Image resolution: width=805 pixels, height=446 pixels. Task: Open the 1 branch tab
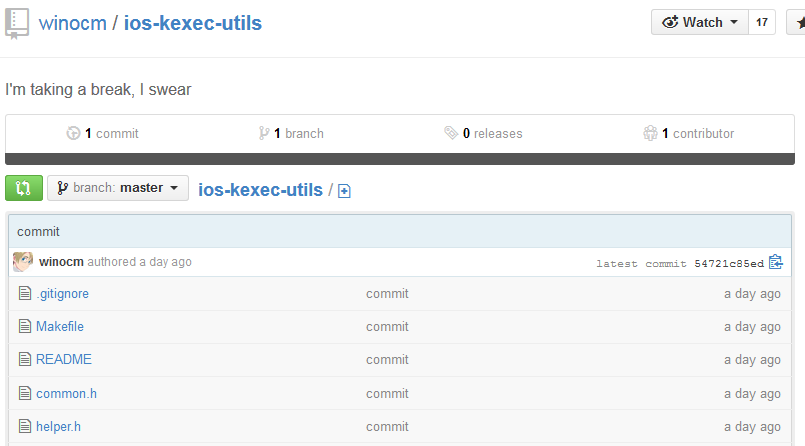point(291,133)
